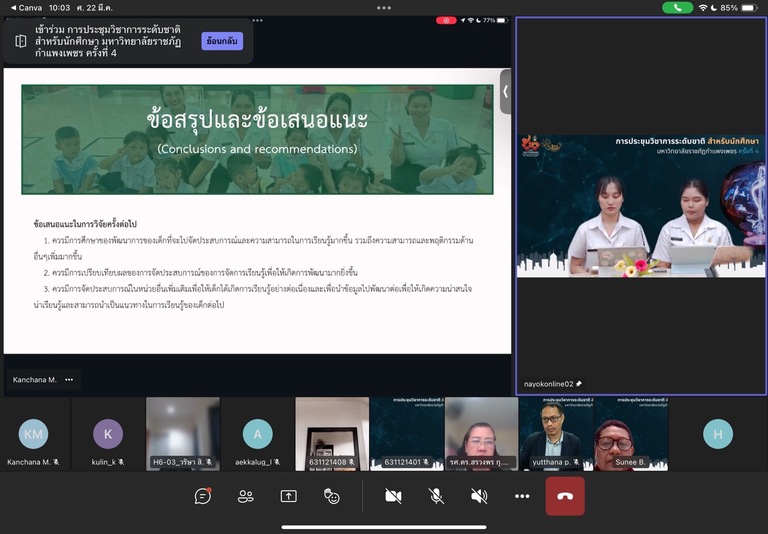Click the Conclusions and recommendations slide banner
The image size is (768, 534).
pyautogui.click(x=257, y=140)
